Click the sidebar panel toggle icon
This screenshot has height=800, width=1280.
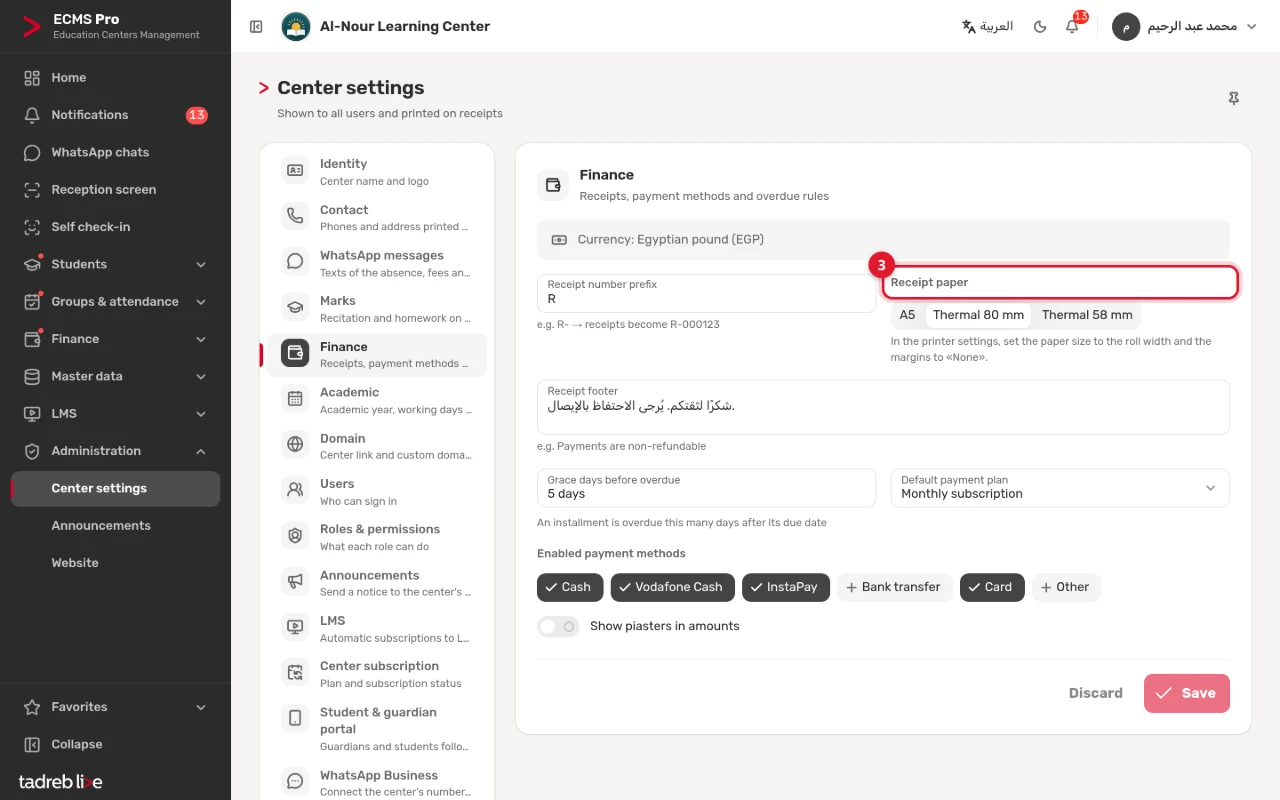click(x=256, y=27)
